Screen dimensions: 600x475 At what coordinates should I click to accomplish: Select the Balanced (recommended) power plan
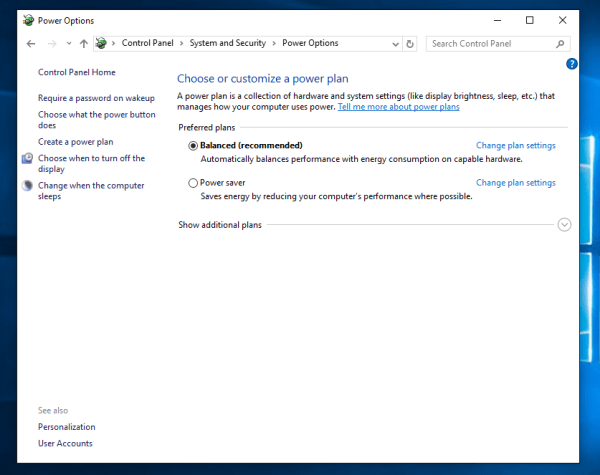coord(193,146)
